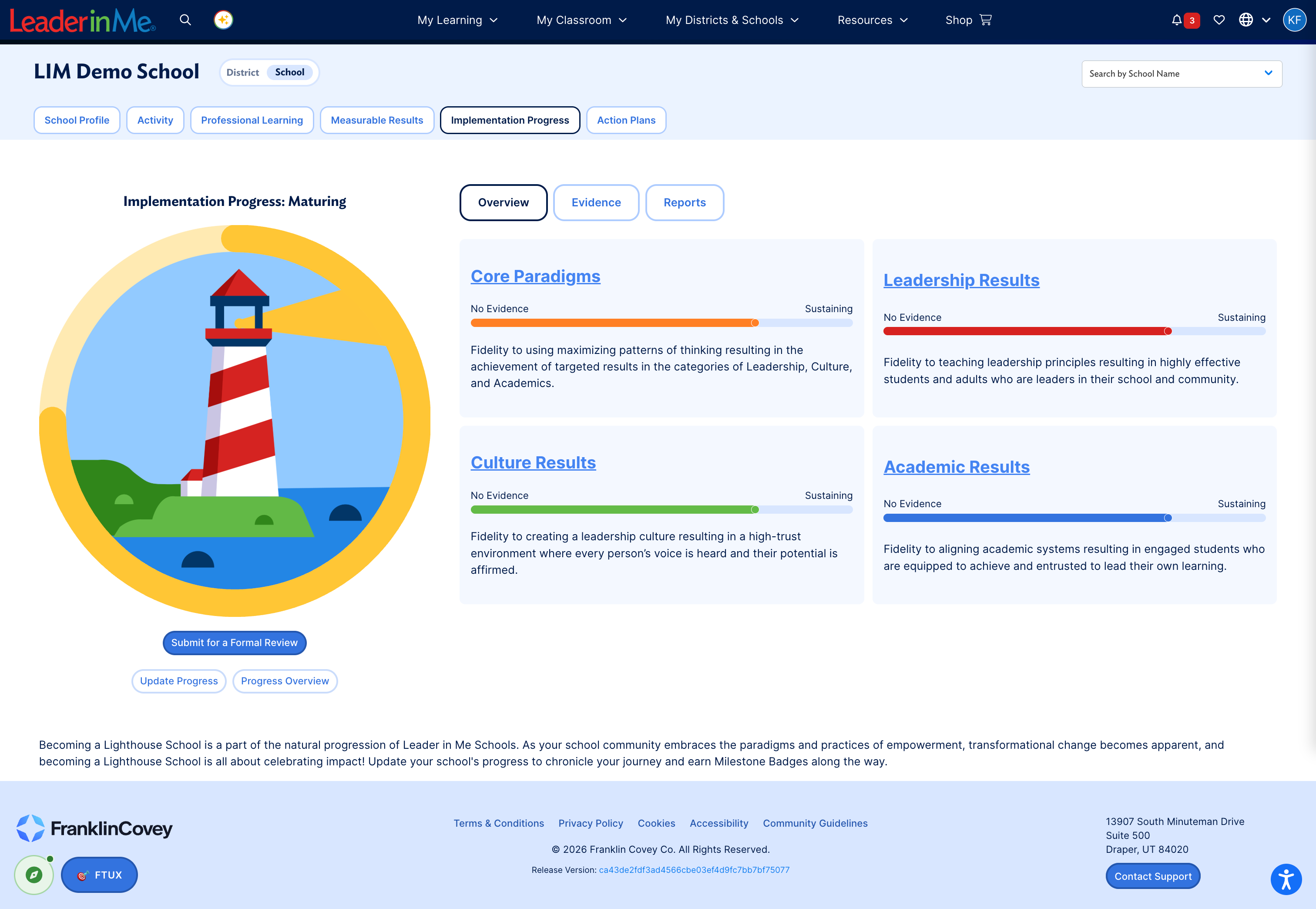Screen dimensions: 1316x909
Task: Expand the Resources menu
Action: coord(872,20)
